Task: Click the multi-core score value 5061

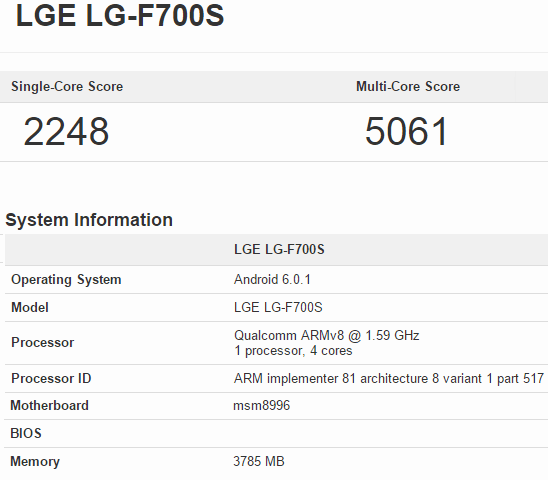Action: [406, 131]
